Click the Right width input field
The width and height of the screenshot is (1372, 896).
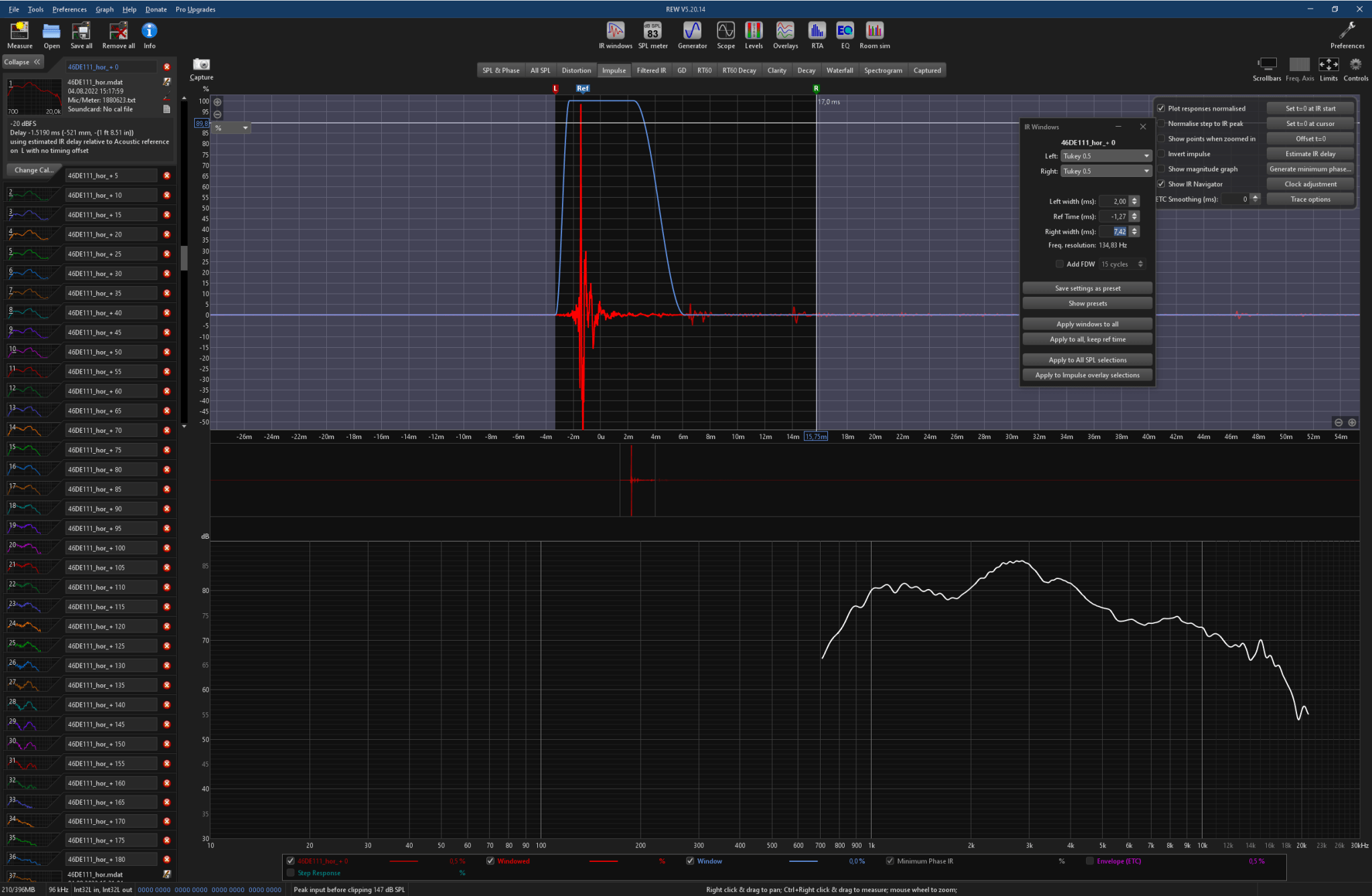pos(1113,231)
